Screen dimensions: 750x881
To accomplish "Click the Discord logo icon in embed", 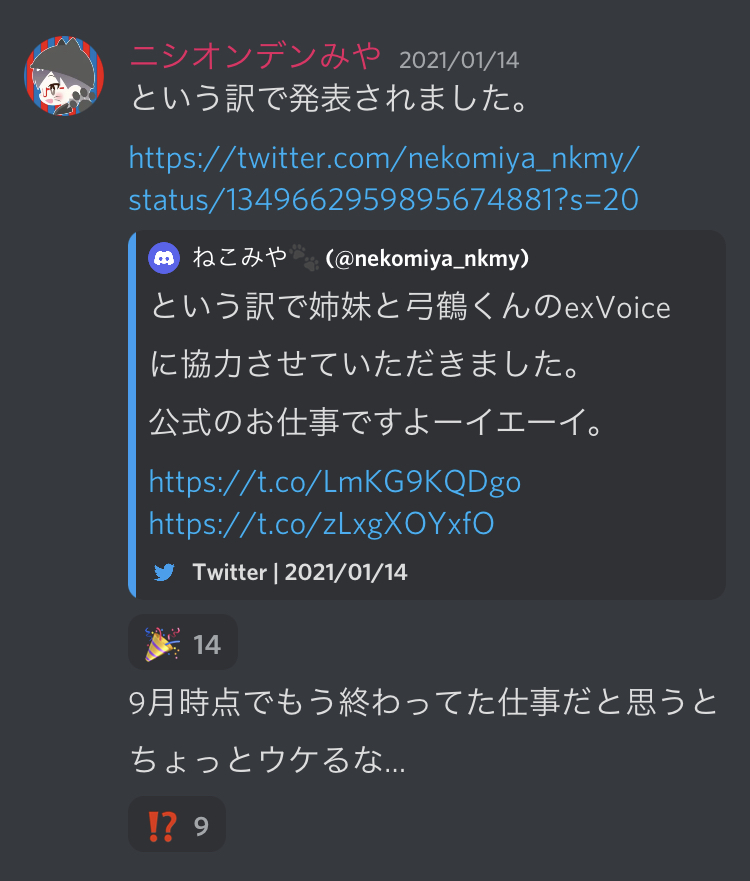I will pyautogui.click(x=164, y=258).
